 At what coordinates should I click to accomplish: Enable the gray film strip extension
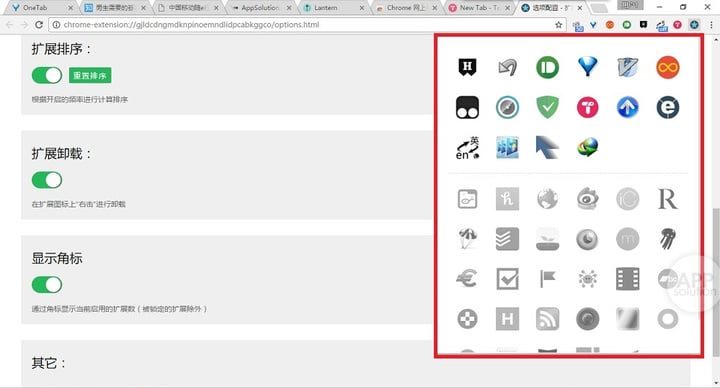(x=627, y=279)
